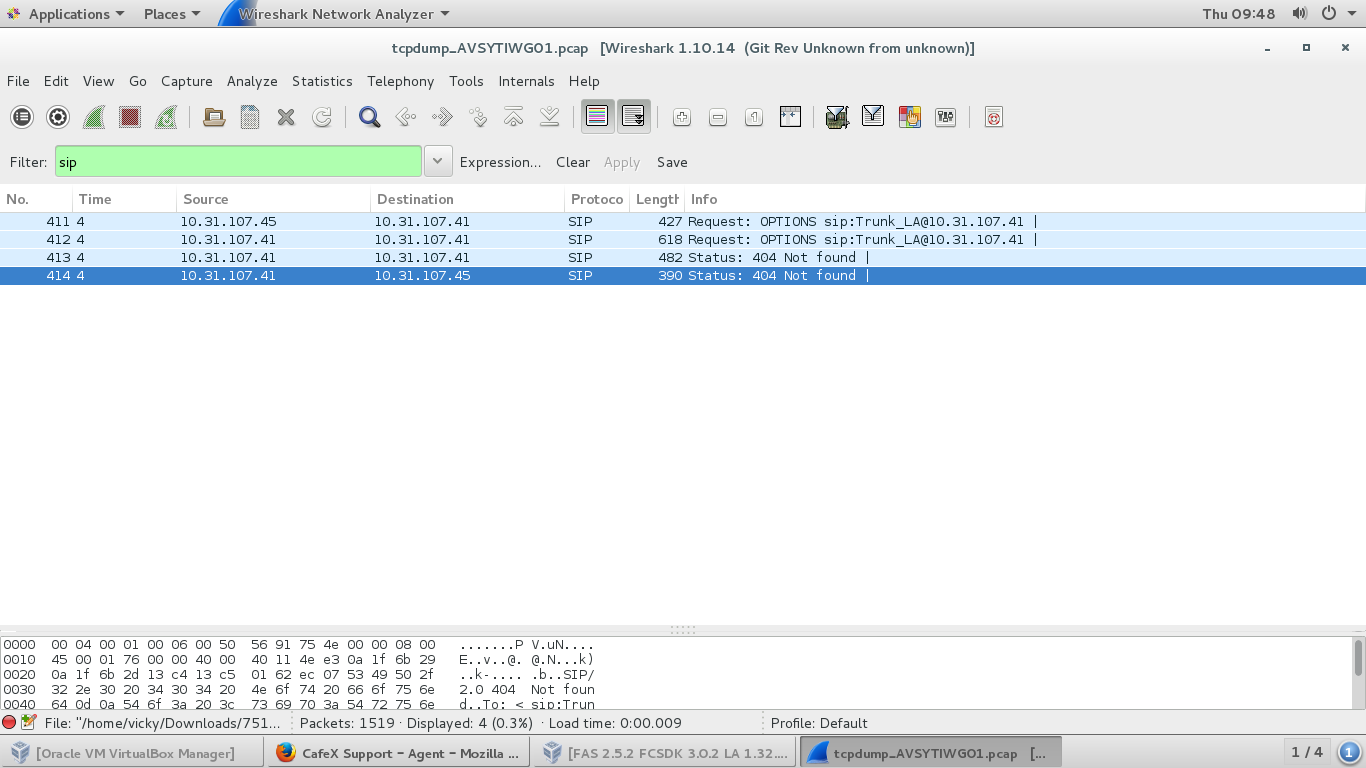1366x768 pixels.
Task: Jump to the first packet
Action: (x=514, y=117)
